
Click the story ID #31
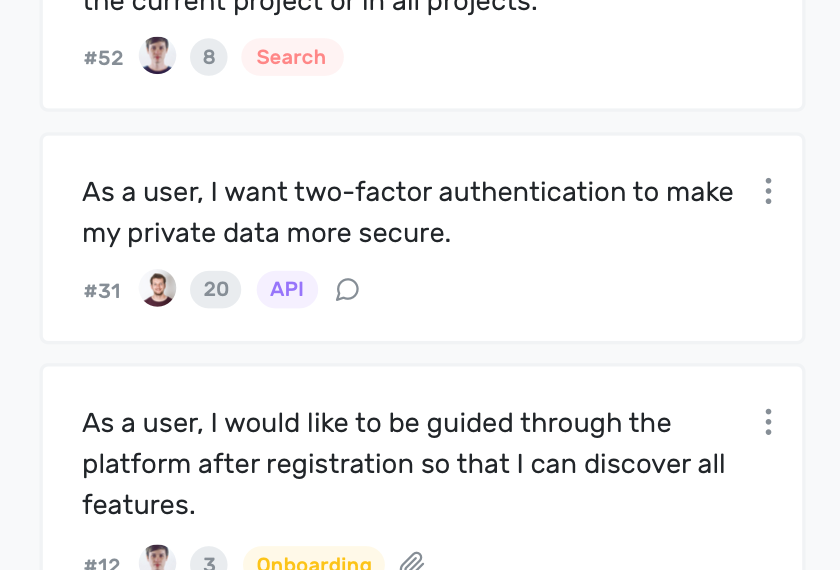coord(102,291)
